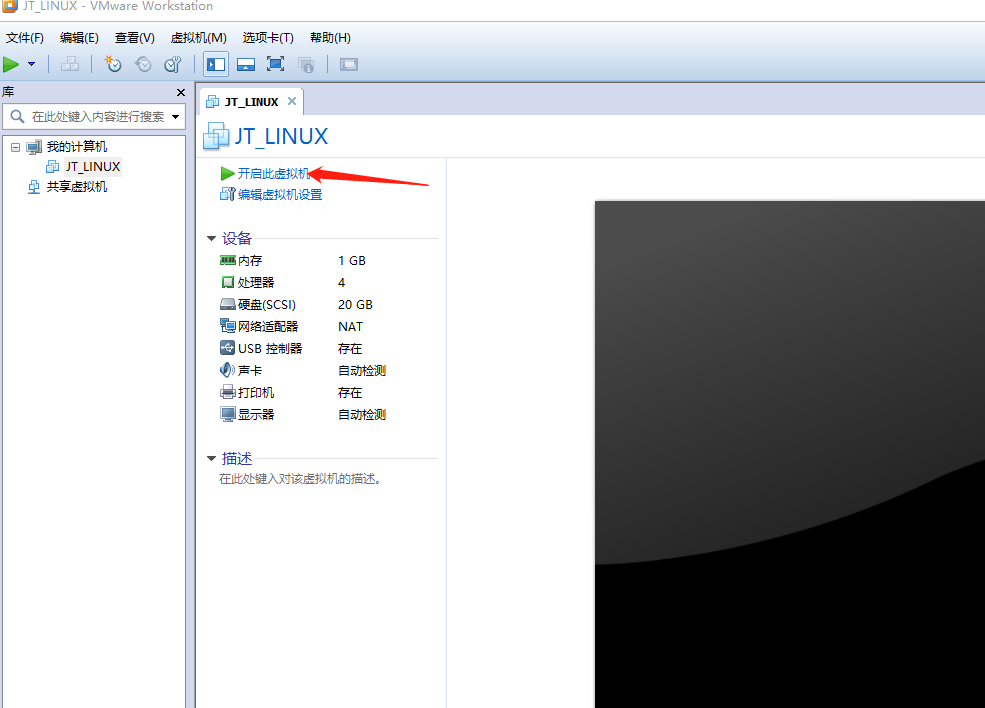Open the 帮助(H) menu
The width and height of the screenshot is (985, 708).
(330, 38)
